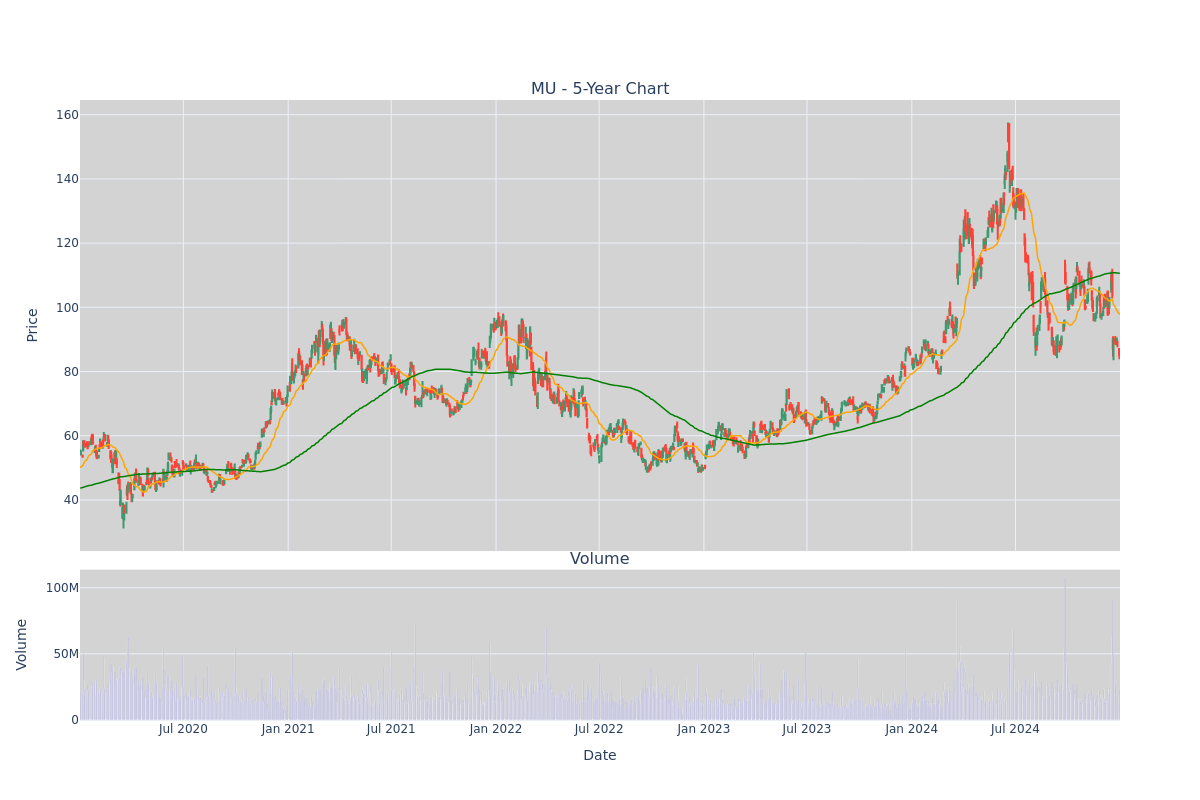The height and width of the screenshot is (800, 1200).
Task: Click the "Jan 2023" date tick
Action: pyautogui.click(x=704, y=729)
